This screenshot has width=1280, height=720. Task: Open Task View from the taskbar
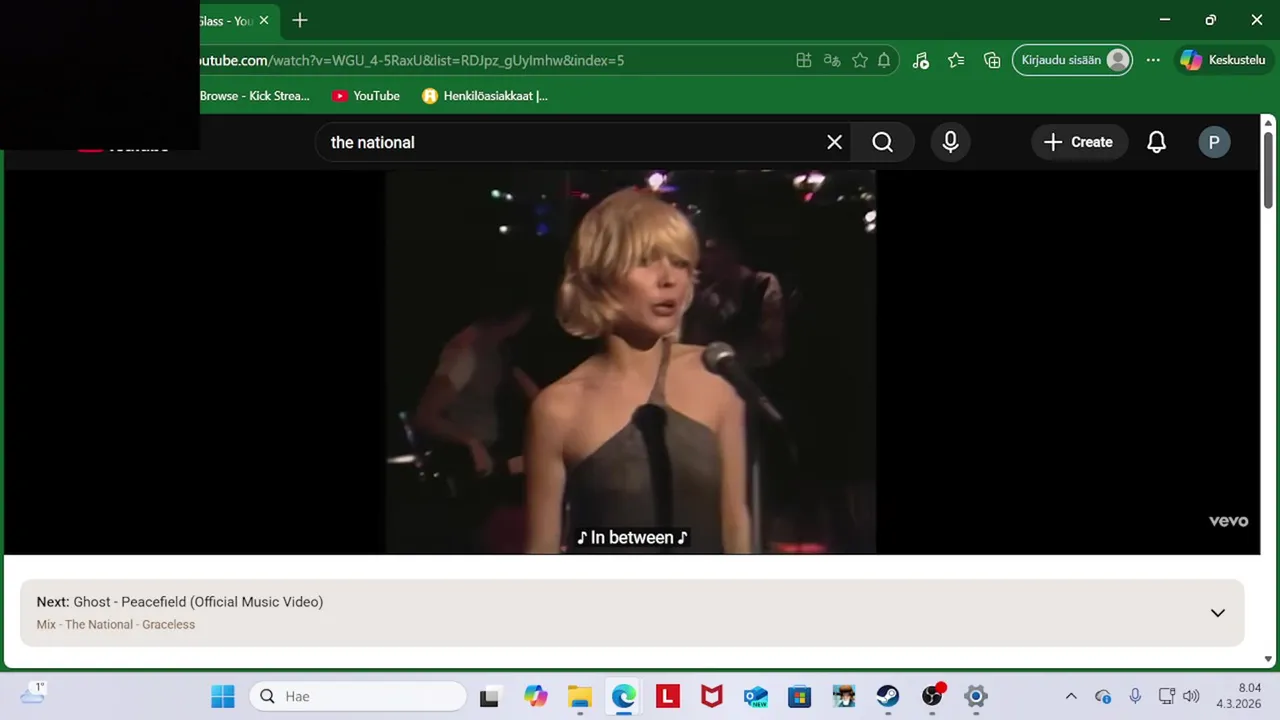point(489,697)
